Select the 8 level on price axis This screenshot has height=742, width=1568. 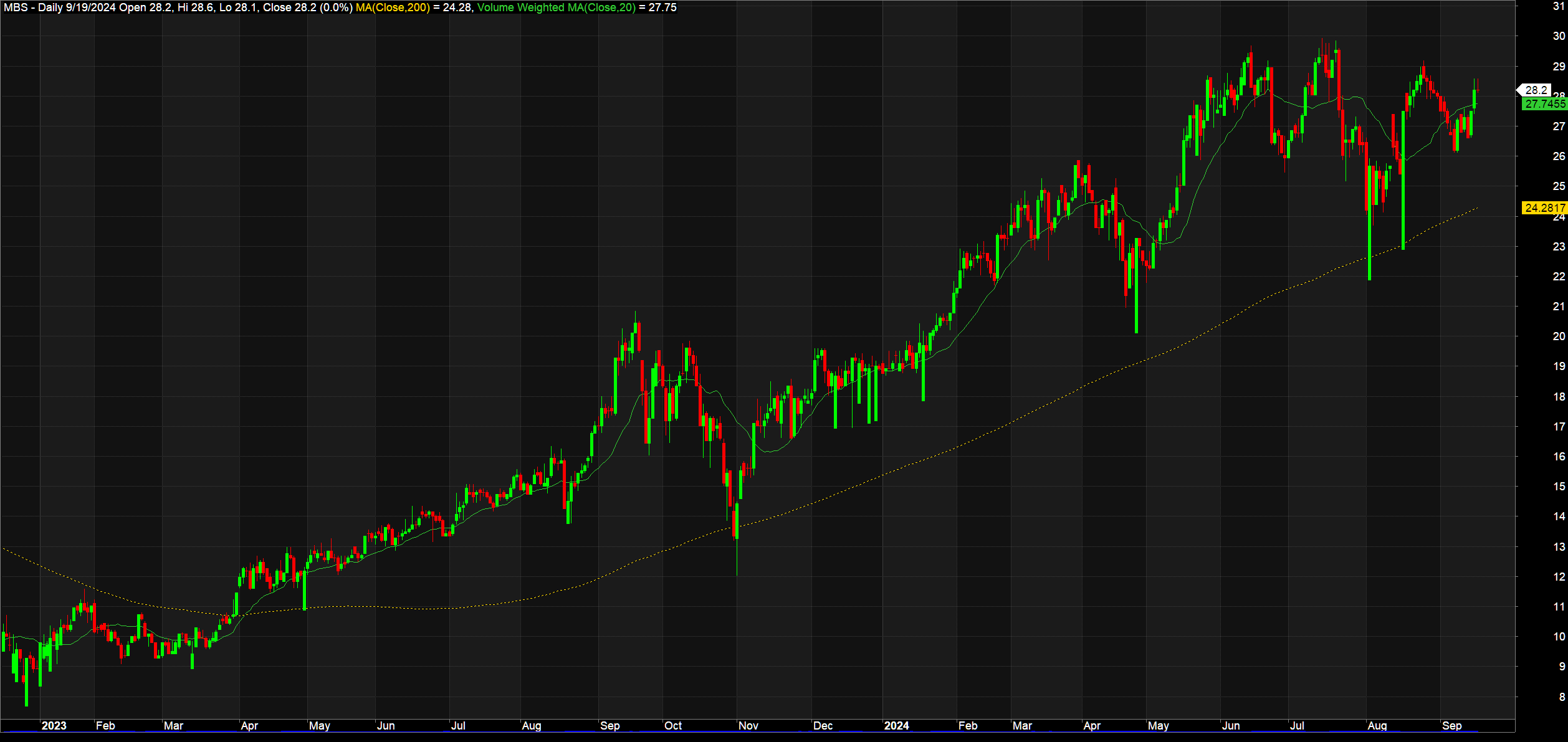(x=1562, y=697)
